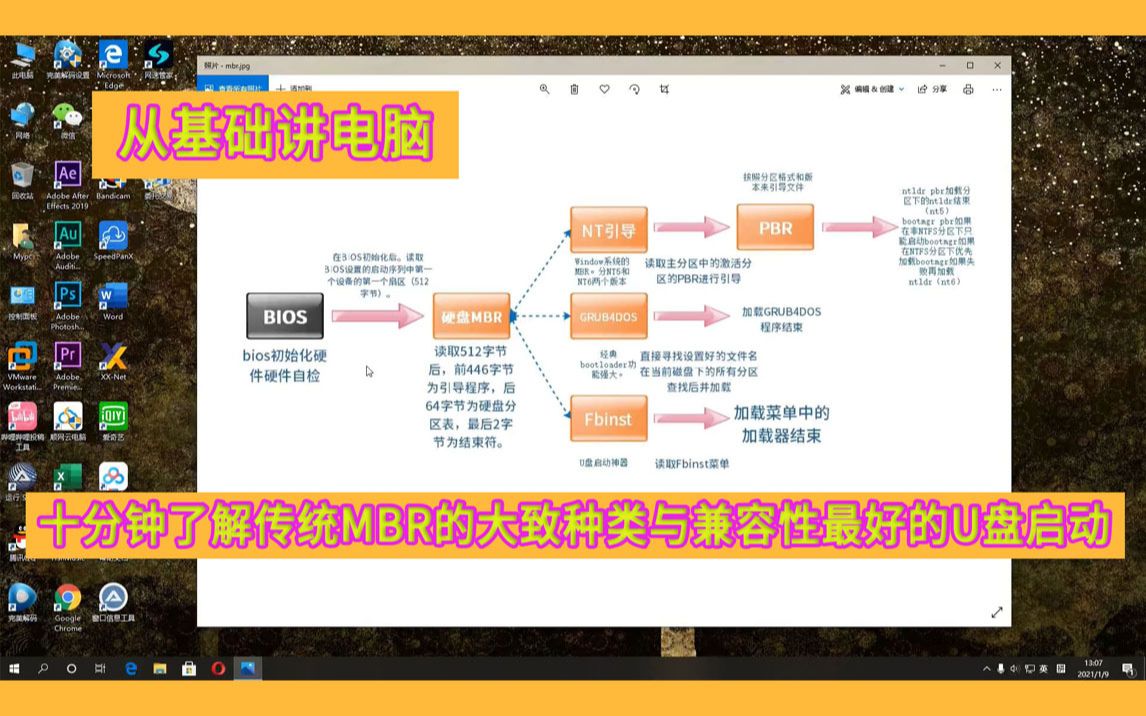Click the magnifier zoom icon in Photos
This screenshot has height=716, width=1146.
pos(544,90)
